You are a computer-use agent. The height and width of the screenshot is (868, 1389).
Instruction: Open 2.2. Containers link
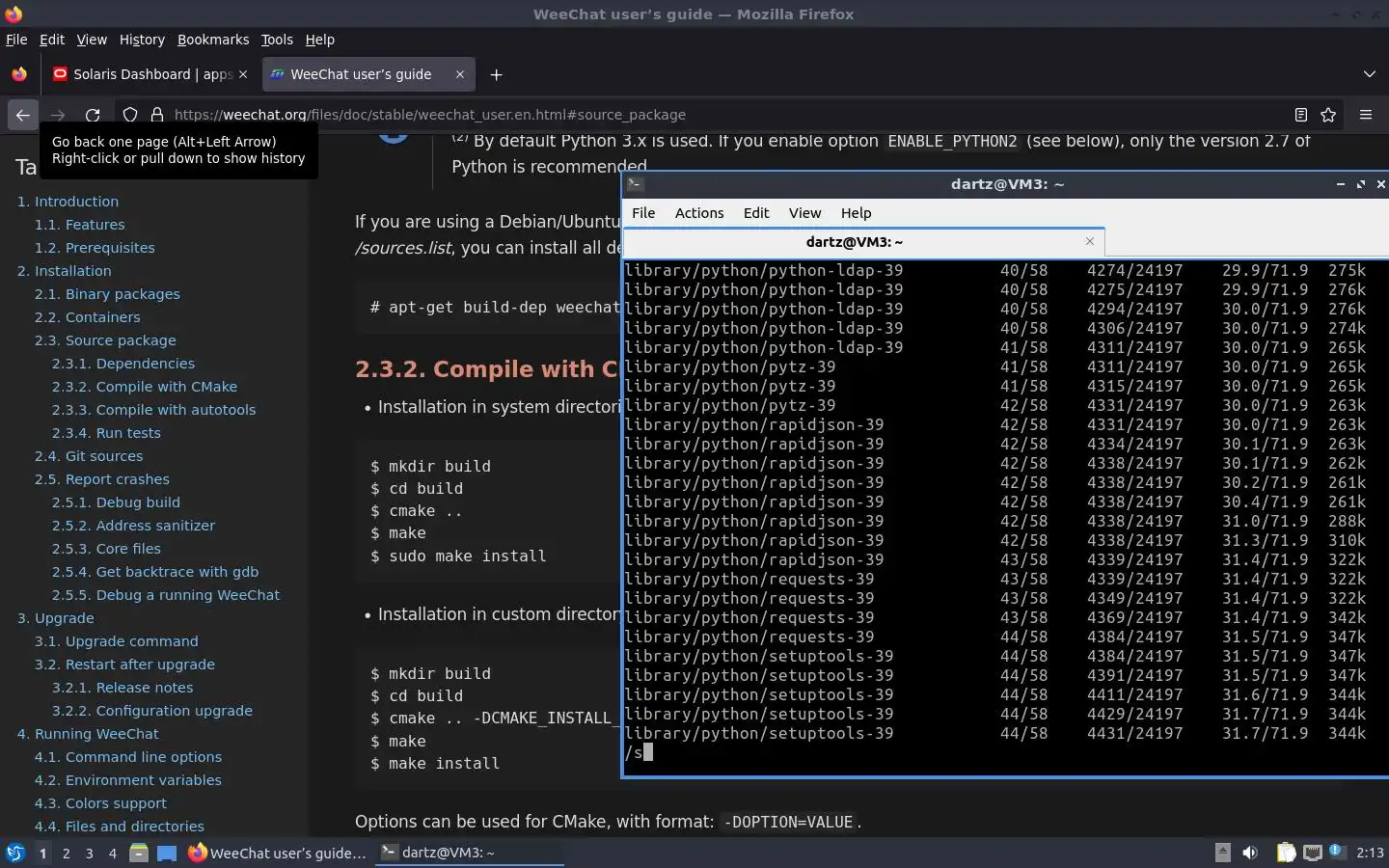click(x=88, y=317)
